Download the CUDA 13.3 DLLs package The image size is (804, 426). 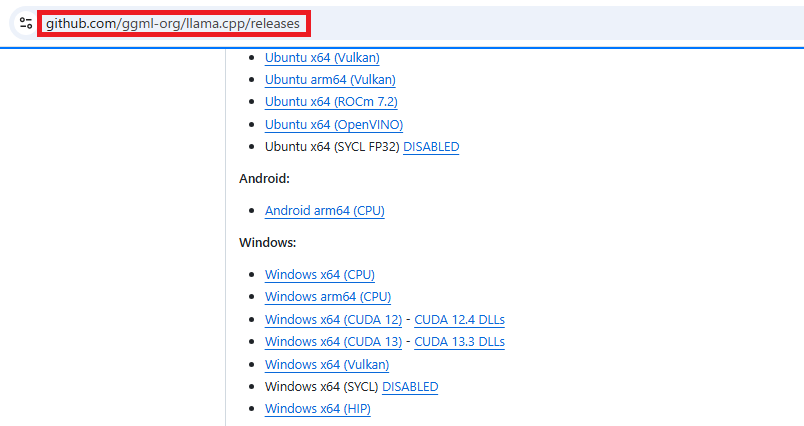coord(459,342)
